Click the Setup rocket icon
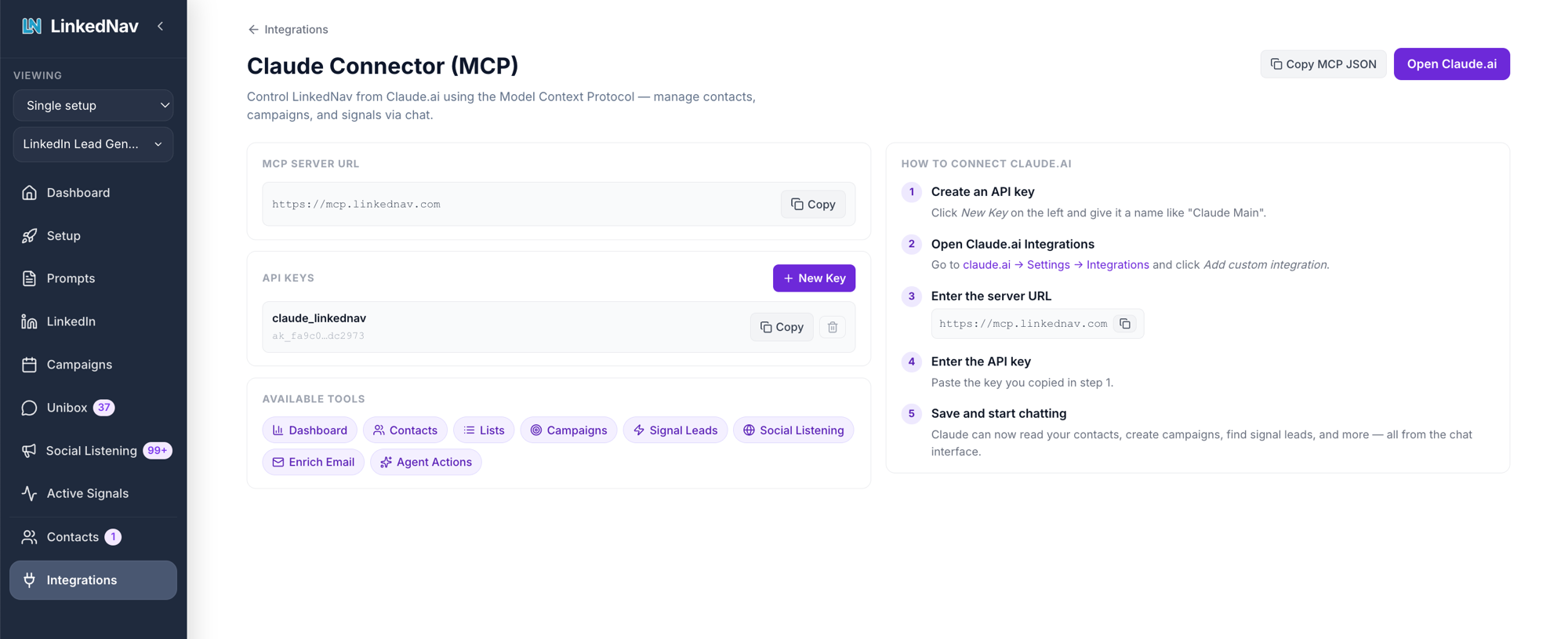 tap(29, 235)
